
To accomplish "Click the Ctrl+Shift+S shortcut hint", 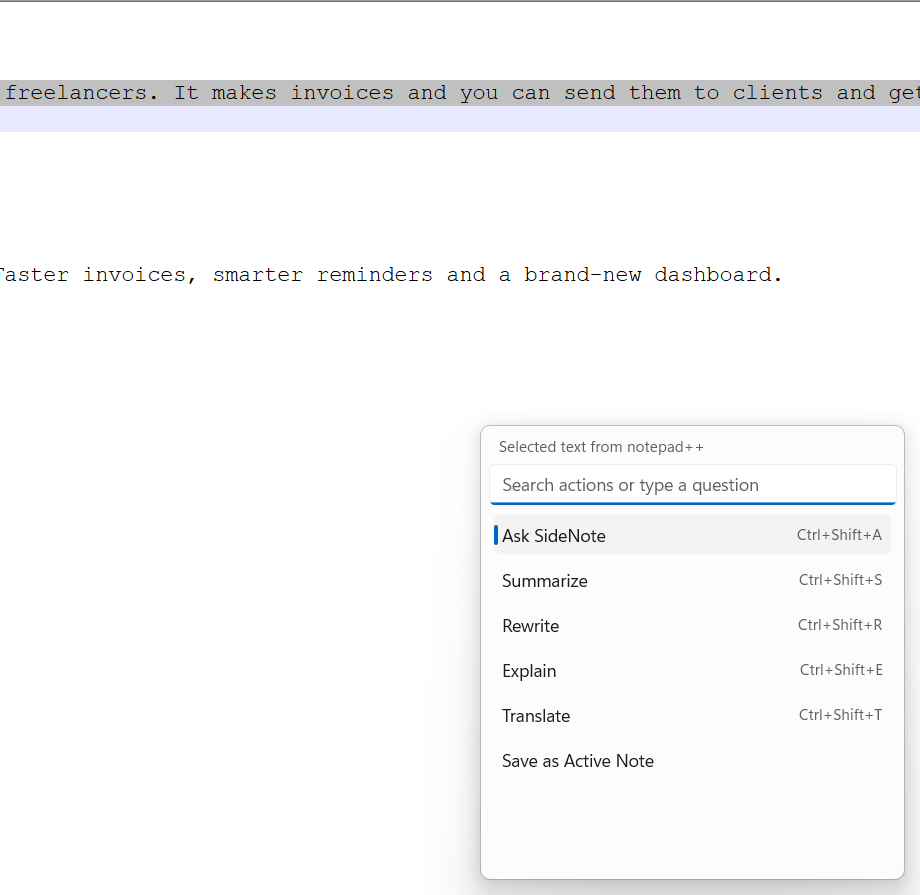I will click(840, 580).
